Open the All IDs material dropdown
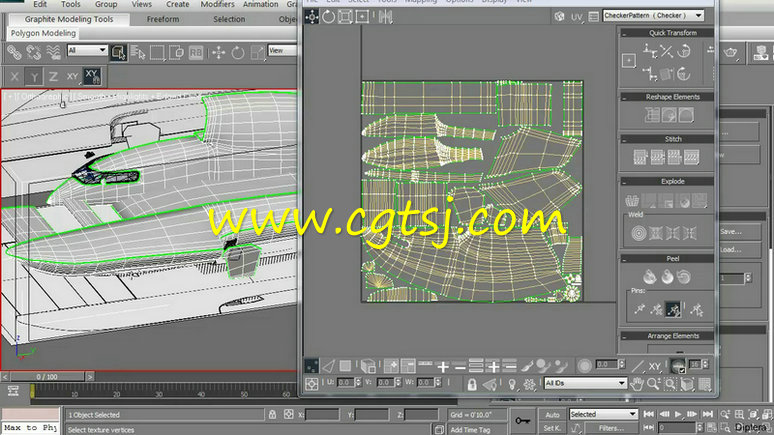774x435 pixels. [585, 383]
